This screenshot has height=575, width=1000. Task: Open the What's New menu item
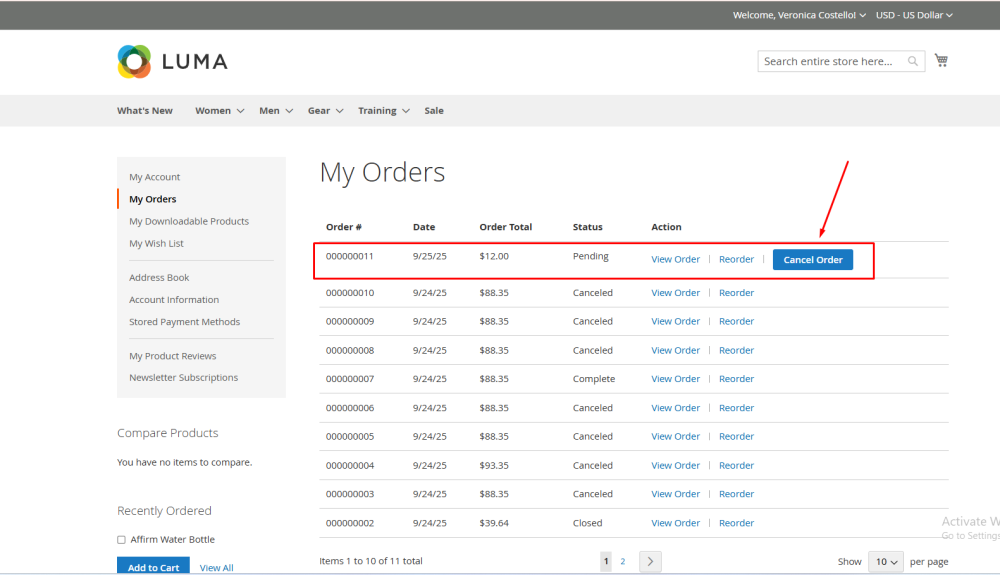(x=145, y=111)
